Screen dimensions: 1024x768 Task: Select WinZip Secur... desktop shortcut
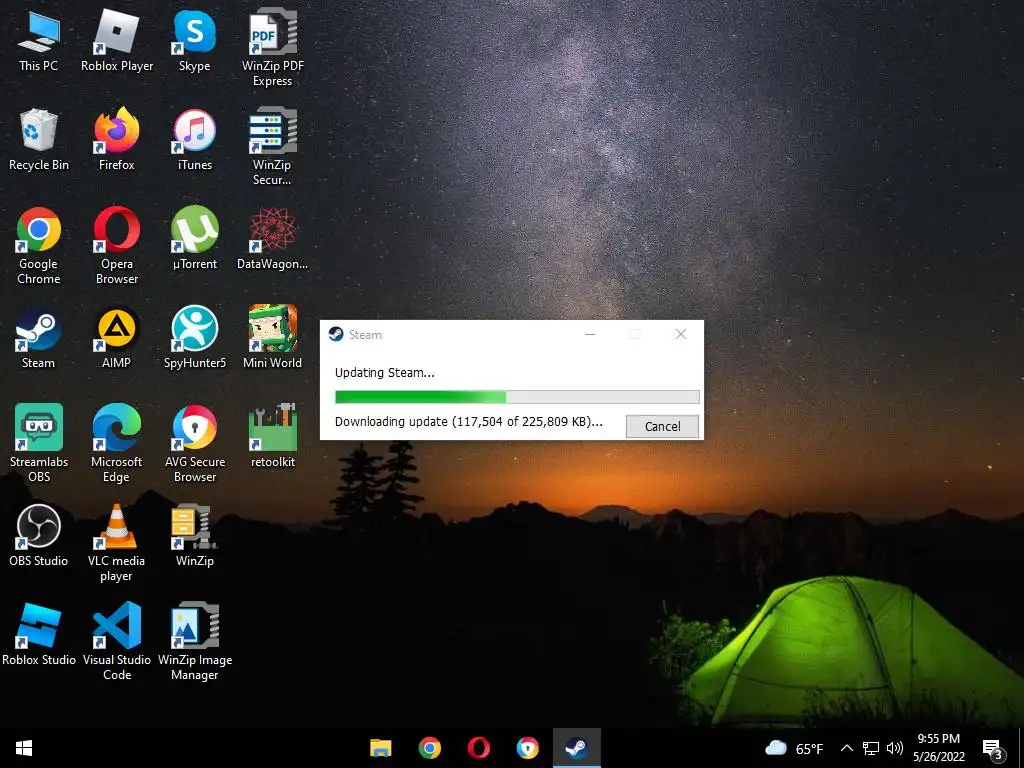pos(272,148)
